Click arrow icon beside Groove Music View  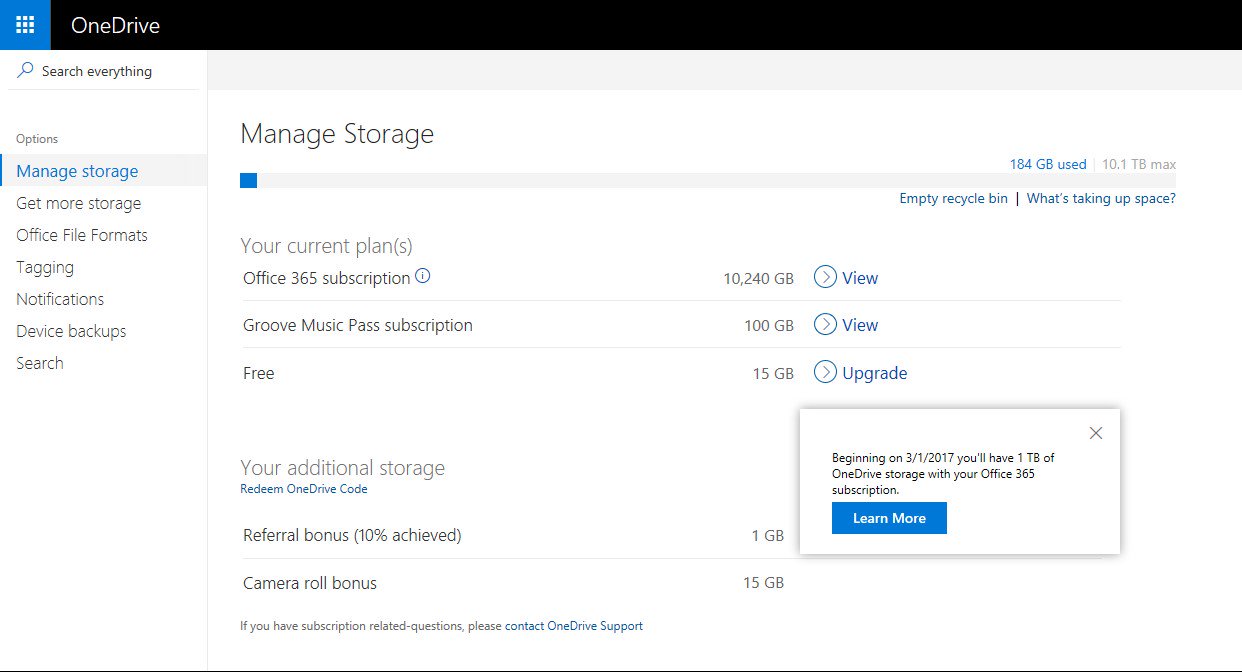click(x=825, y=324)
